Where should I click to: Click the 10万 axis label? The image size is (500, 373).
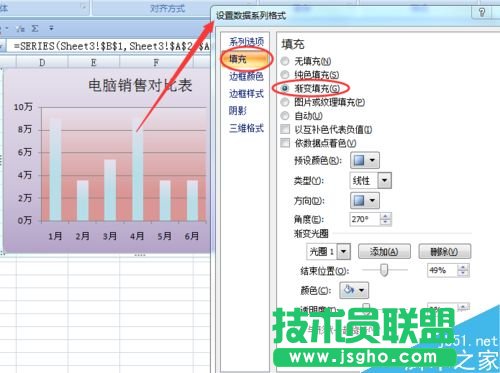(x=23, y=107)
